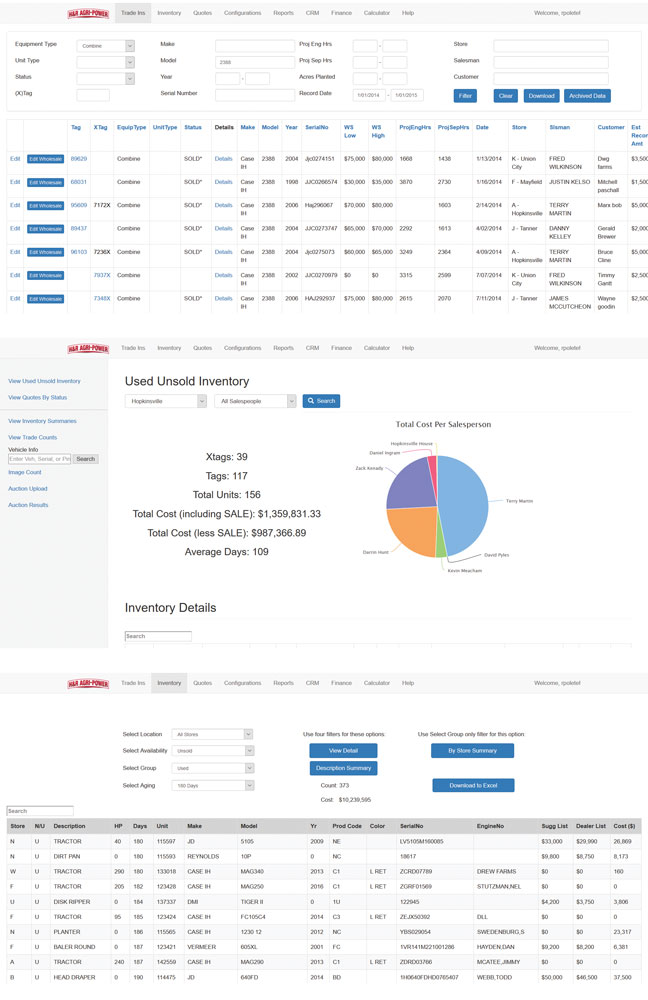This screenshot has width=648, height=1000.
Task: Click Edit Wholesale for tag 89629
Action: 45,158
